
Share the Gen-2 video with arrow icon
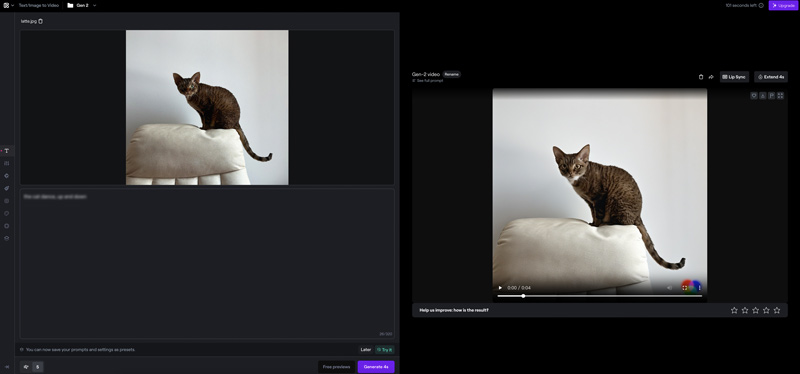point(711,77)
